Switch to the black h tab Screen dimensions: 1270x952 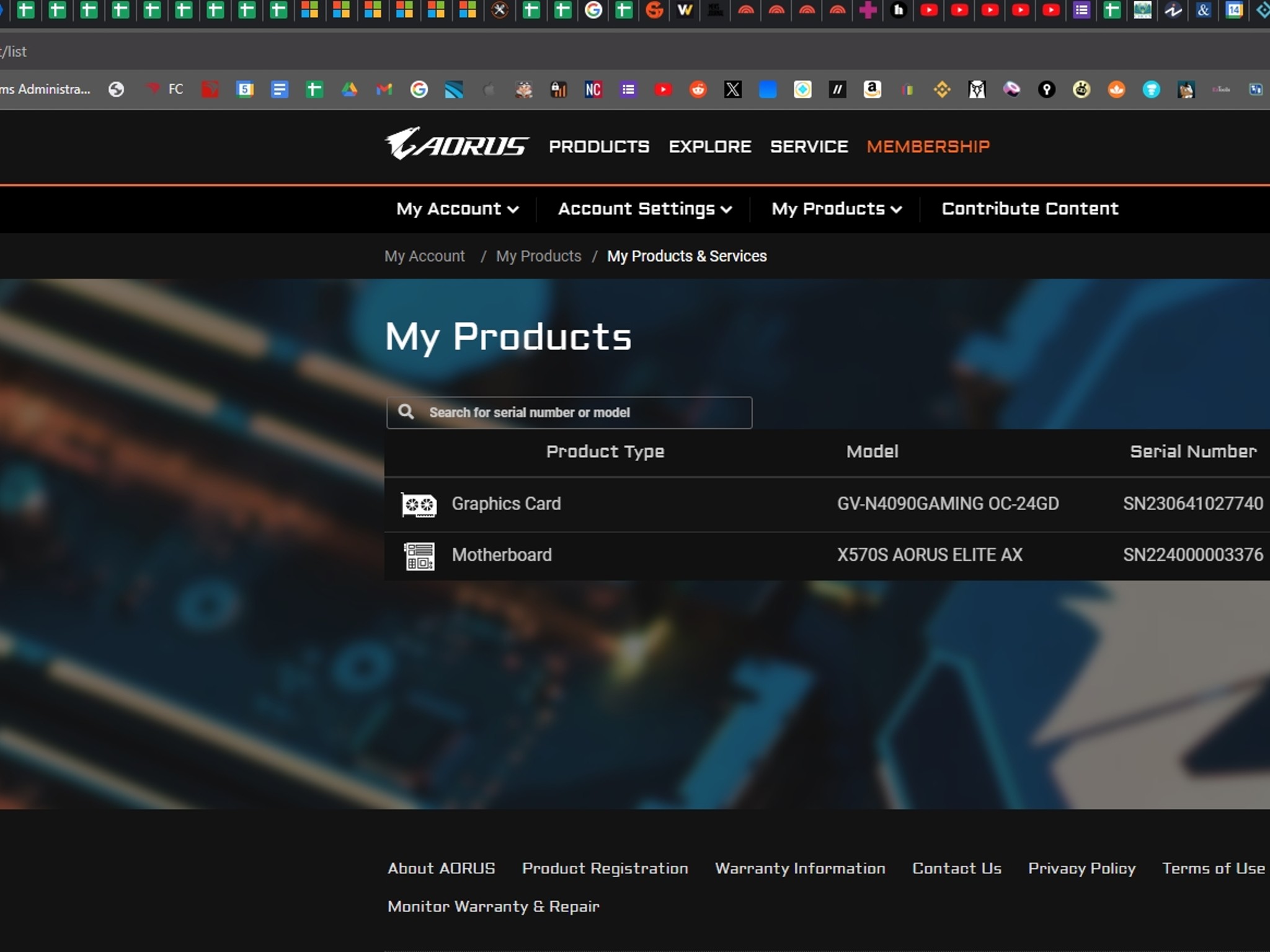point(899,10)
